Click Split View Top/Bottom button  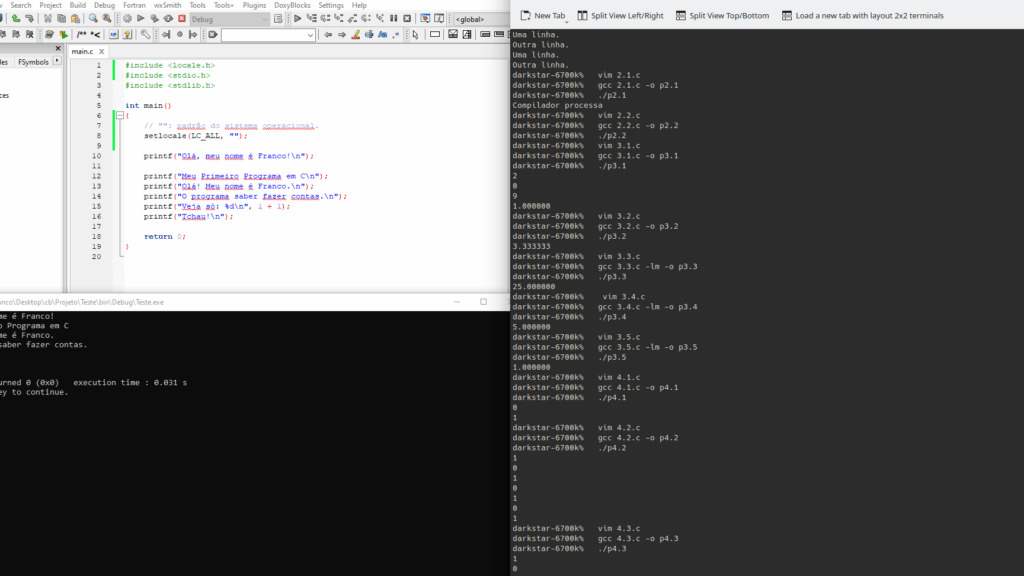722,15
